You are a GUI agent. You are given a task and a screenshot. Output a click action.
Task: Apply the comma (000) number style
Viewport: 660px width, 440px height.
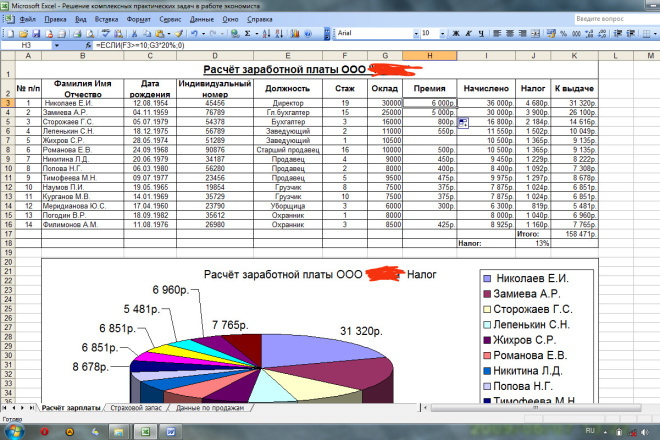576,33
